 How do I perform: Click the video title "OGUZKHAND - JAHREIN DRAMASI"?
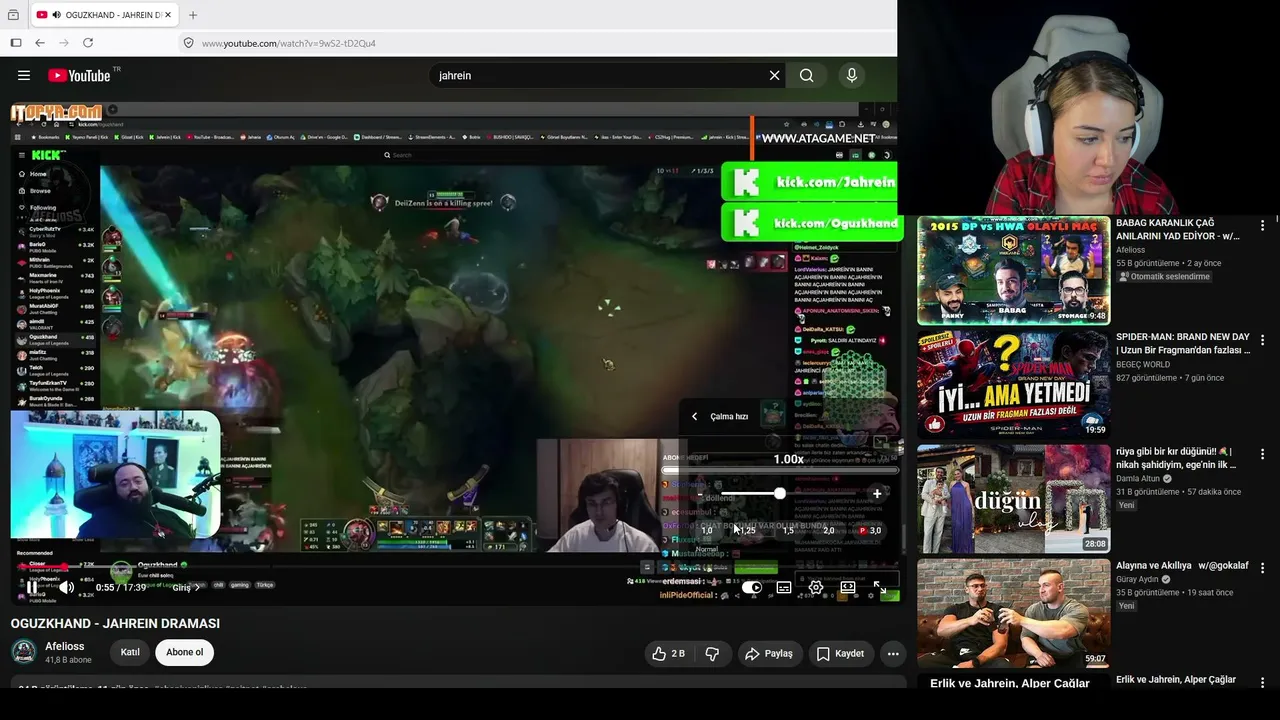coord(115,623)
